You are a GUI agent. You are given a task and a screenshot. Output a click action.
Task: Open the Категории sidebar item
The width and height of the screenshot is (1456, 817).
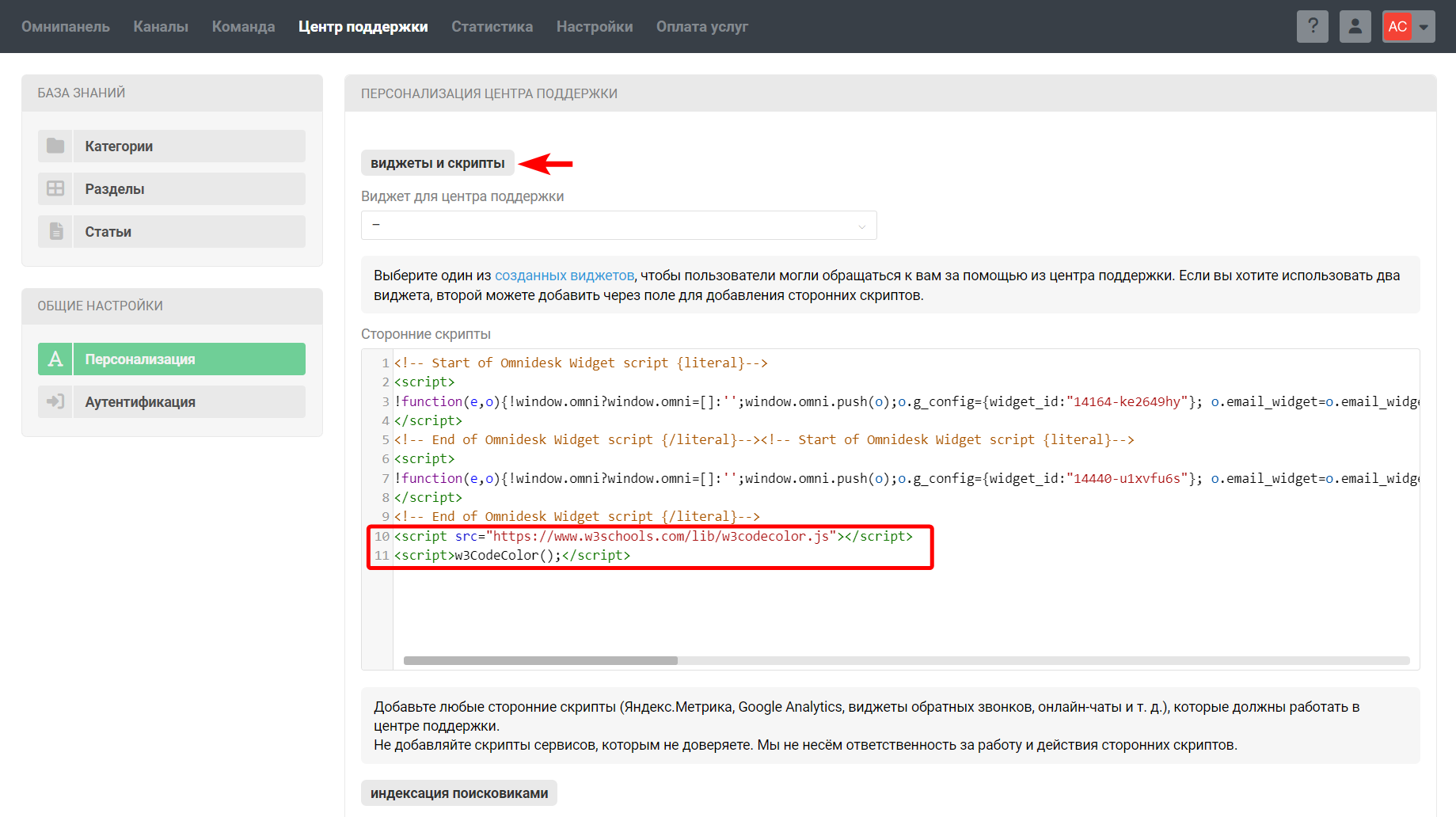[172, 146]
